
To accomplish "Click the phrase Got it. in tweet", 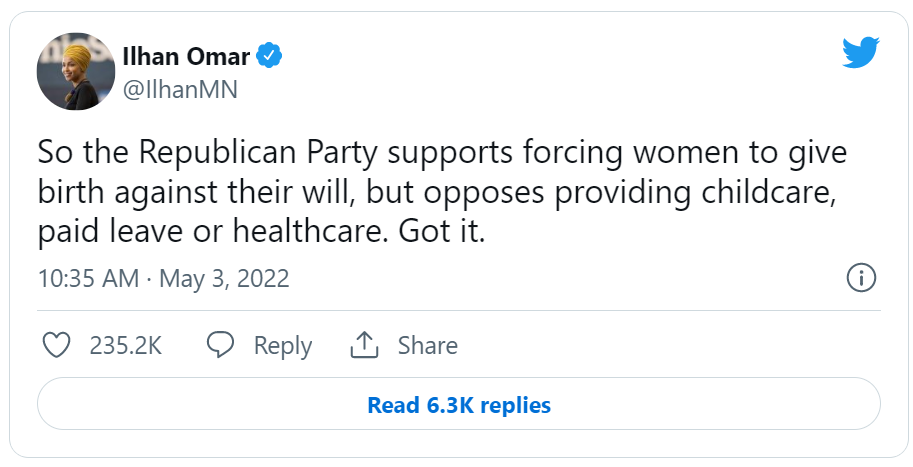I will click(441, 231).
